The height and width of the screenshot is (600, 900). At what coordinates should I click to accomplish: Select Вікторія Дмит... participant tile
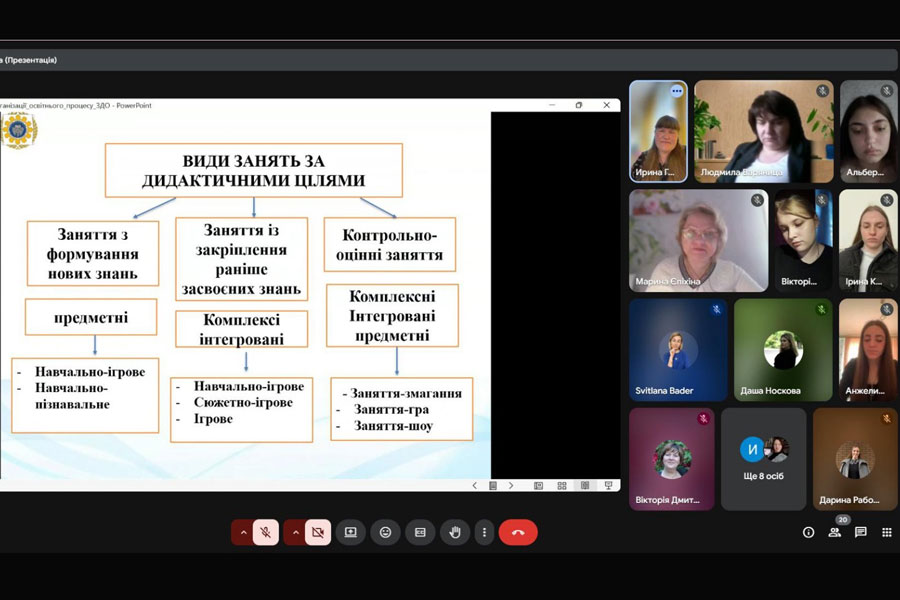click(x=672, y=459)
